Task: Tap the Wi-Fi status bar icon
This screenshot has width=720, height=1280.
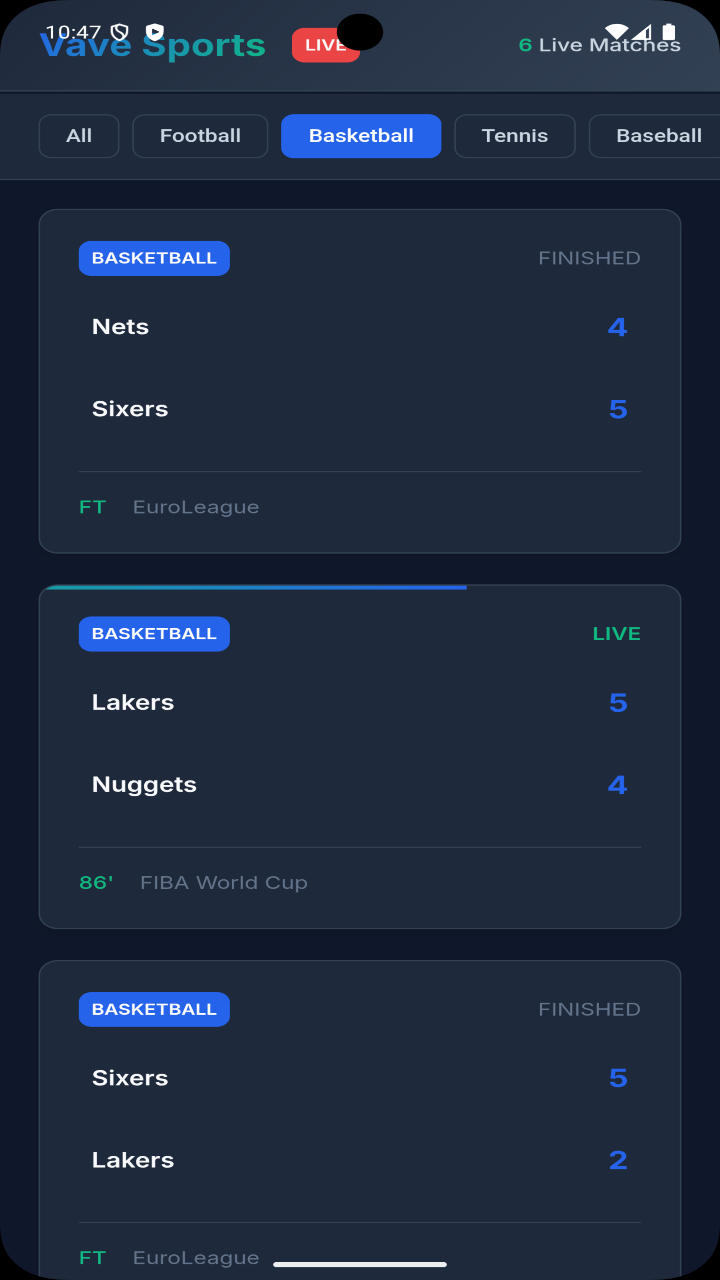Action: 617,32
